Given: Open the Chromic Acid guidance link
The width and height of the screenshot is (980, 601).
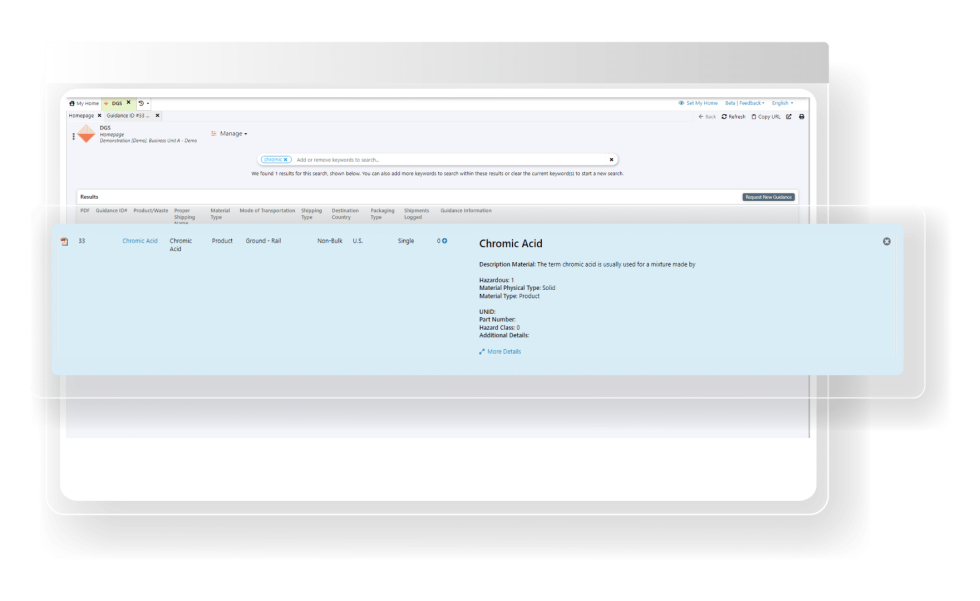Looking at the screenshot, I should point(138,241).
